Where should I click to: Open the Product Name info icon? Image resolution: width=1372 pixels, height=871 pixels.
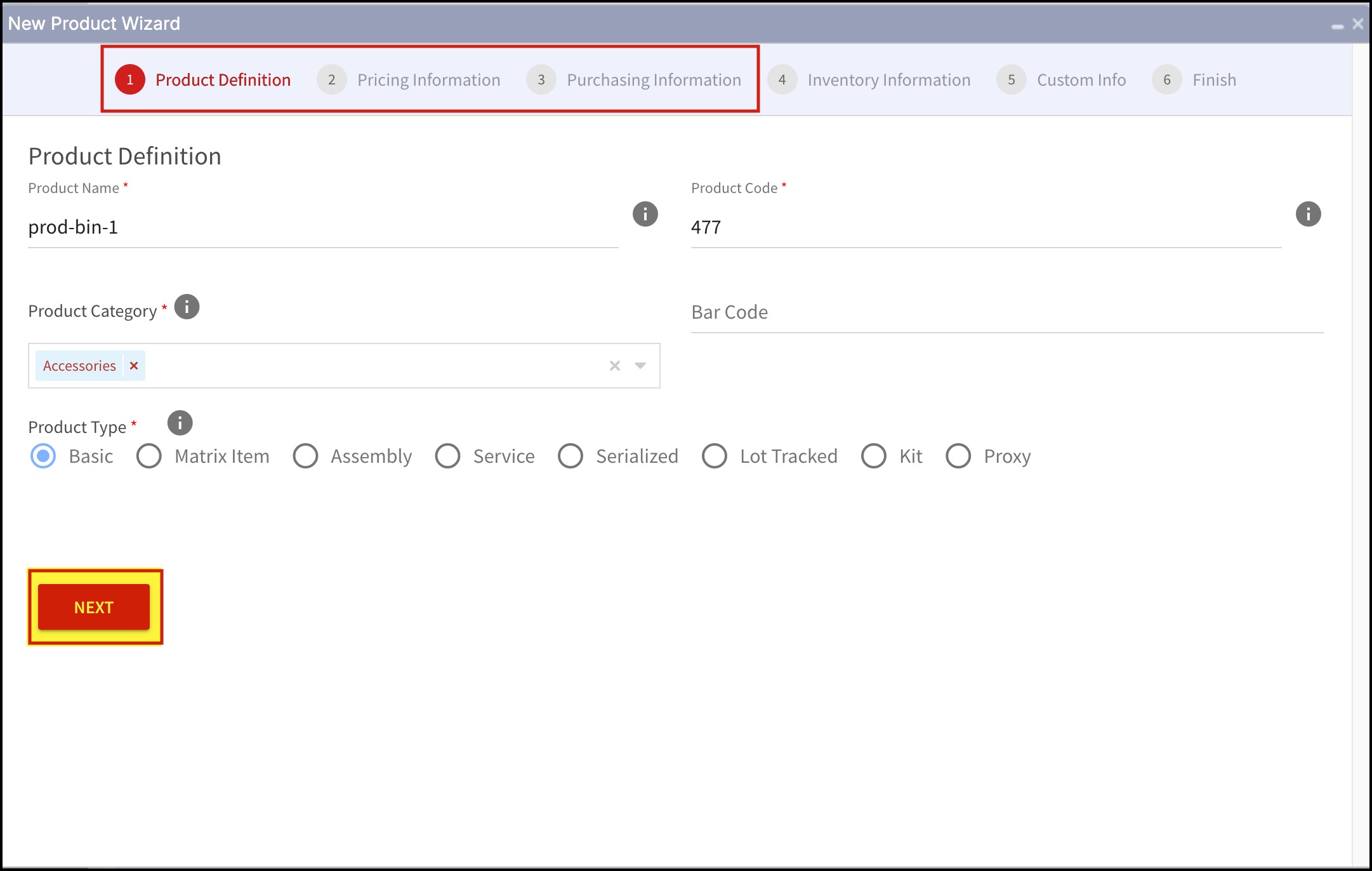(x=645, y=214)
